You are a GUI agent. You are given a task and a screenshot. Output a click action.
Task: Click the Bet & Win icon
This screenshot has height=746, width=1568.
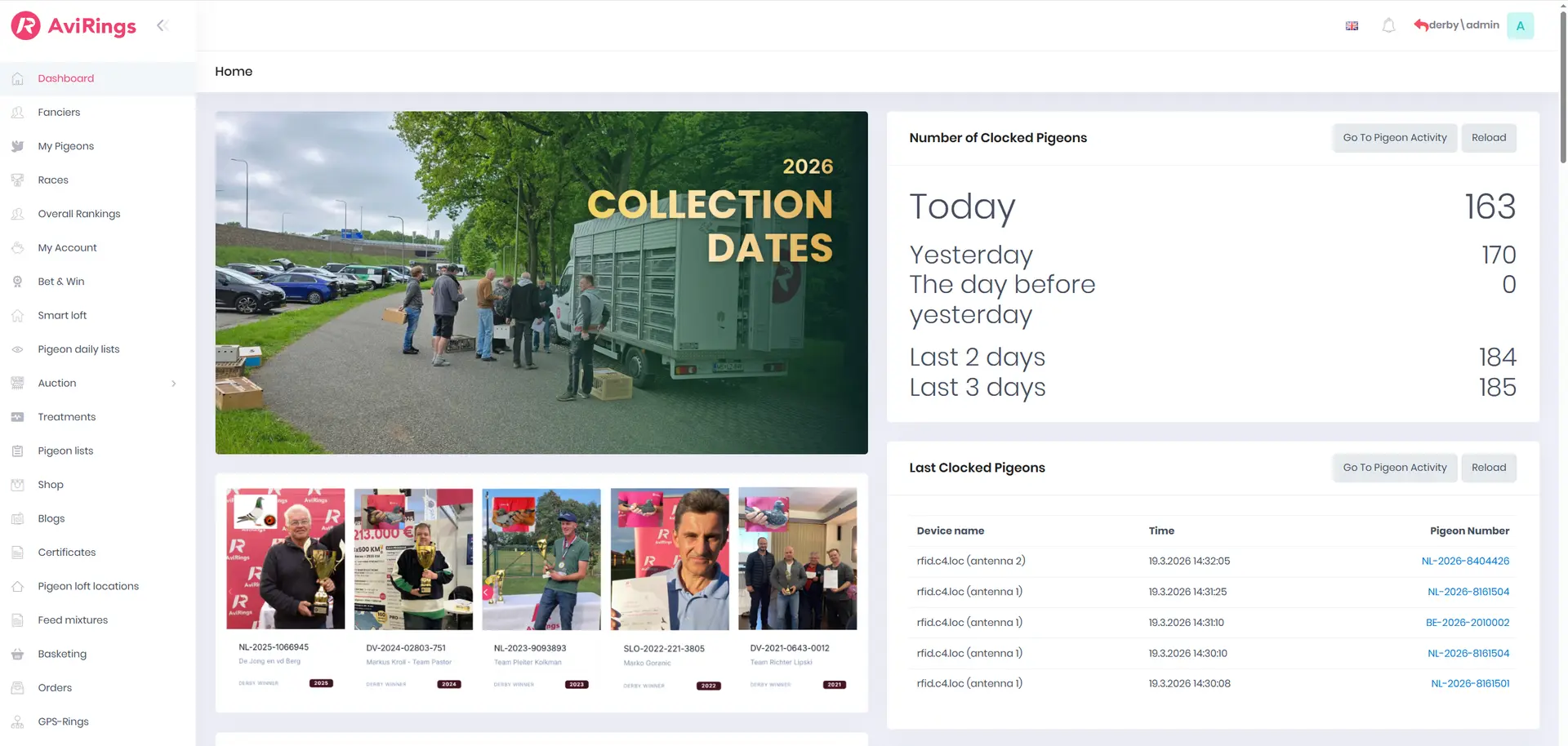point(18,282)
